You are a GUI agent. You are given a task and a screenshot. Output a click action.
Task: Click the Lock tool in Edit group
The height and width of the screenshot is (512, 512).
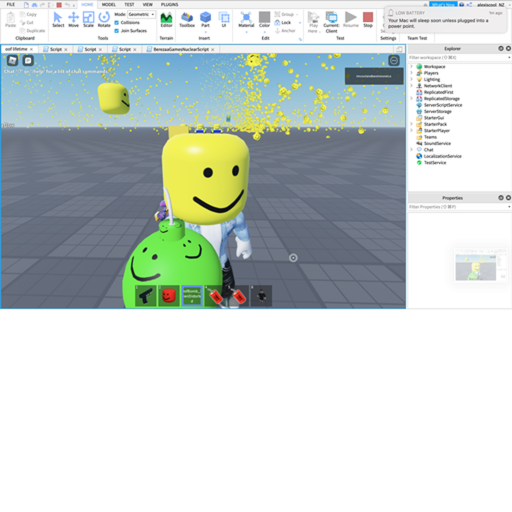point(283,23)
